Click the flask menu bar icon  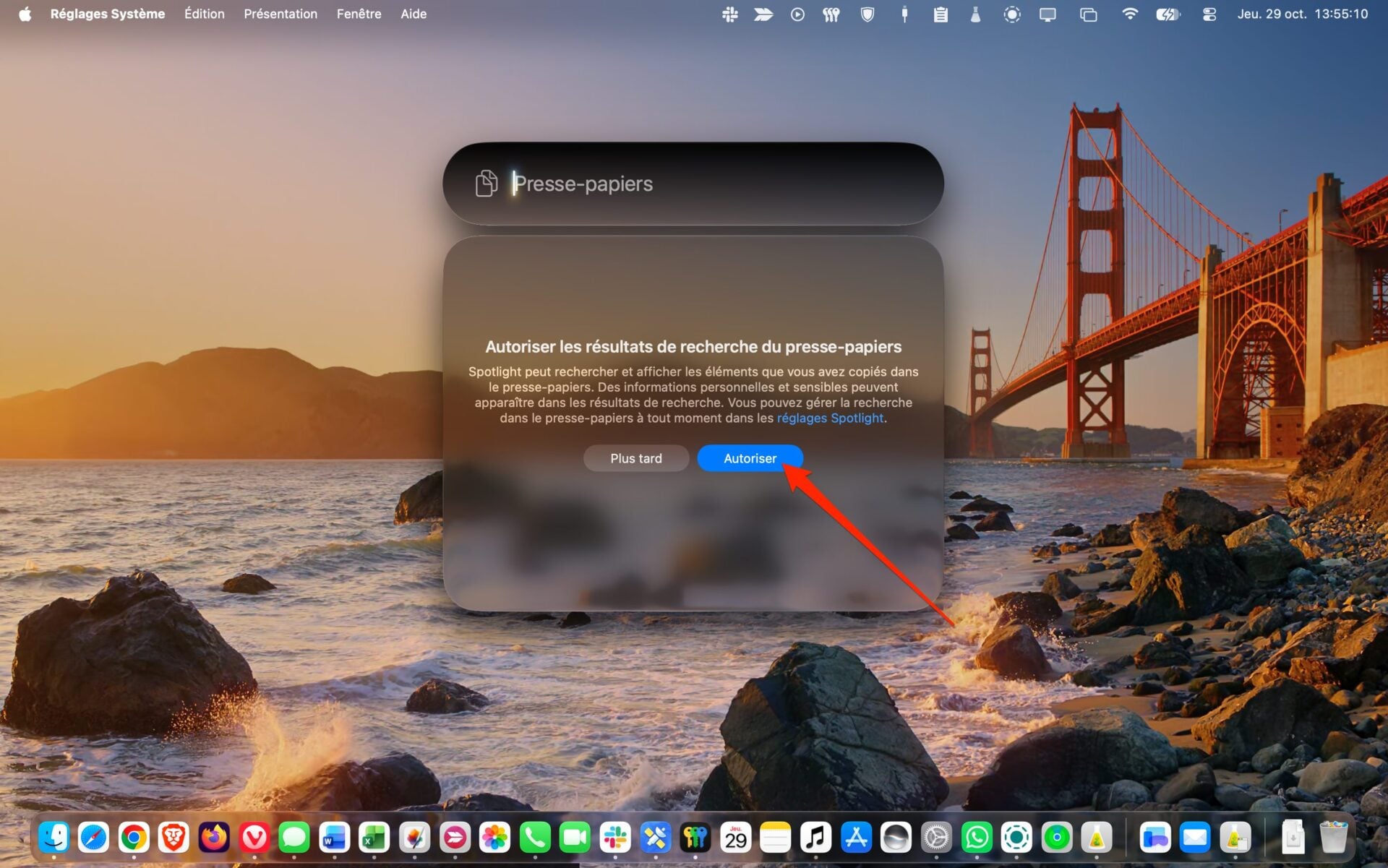tap(975, 14)
